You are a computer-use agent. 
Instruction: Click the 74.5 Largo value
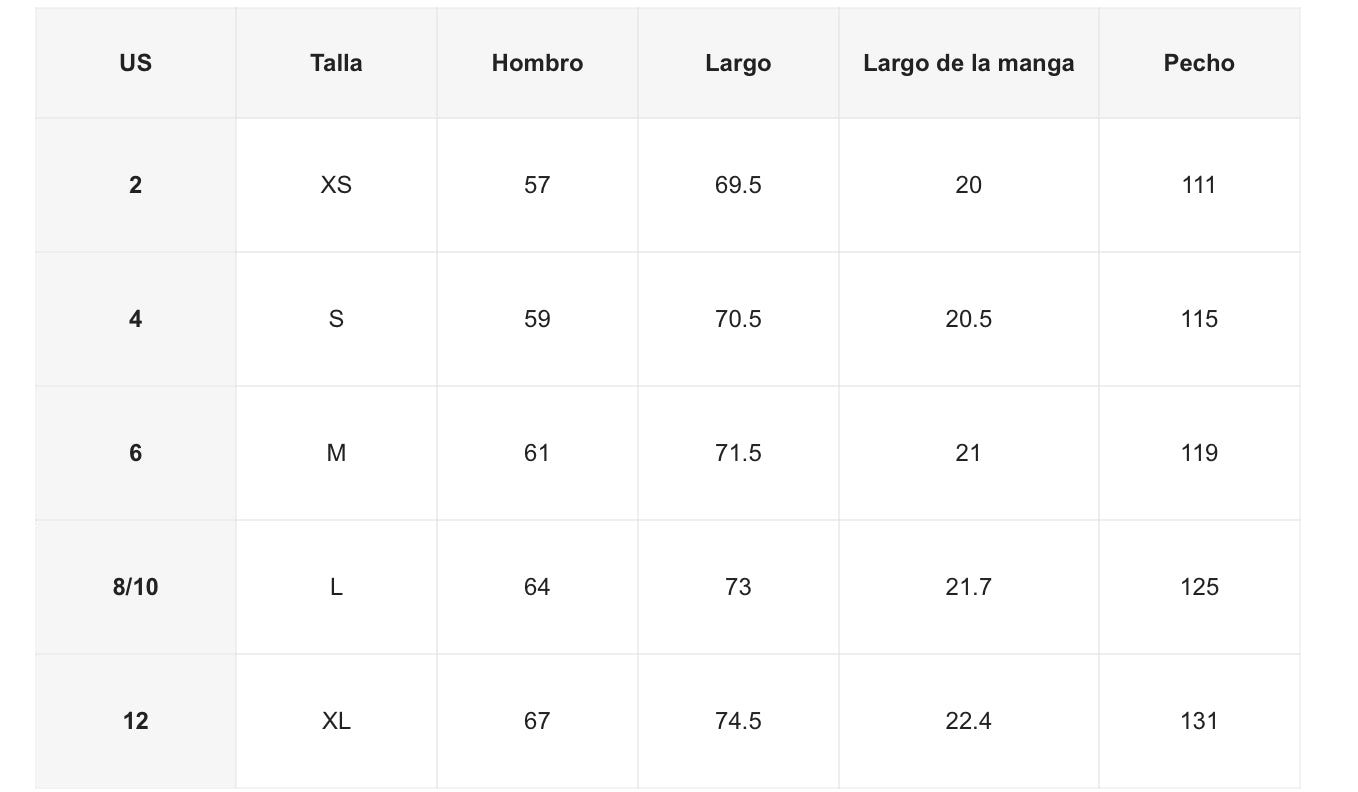tap(738, 721)
